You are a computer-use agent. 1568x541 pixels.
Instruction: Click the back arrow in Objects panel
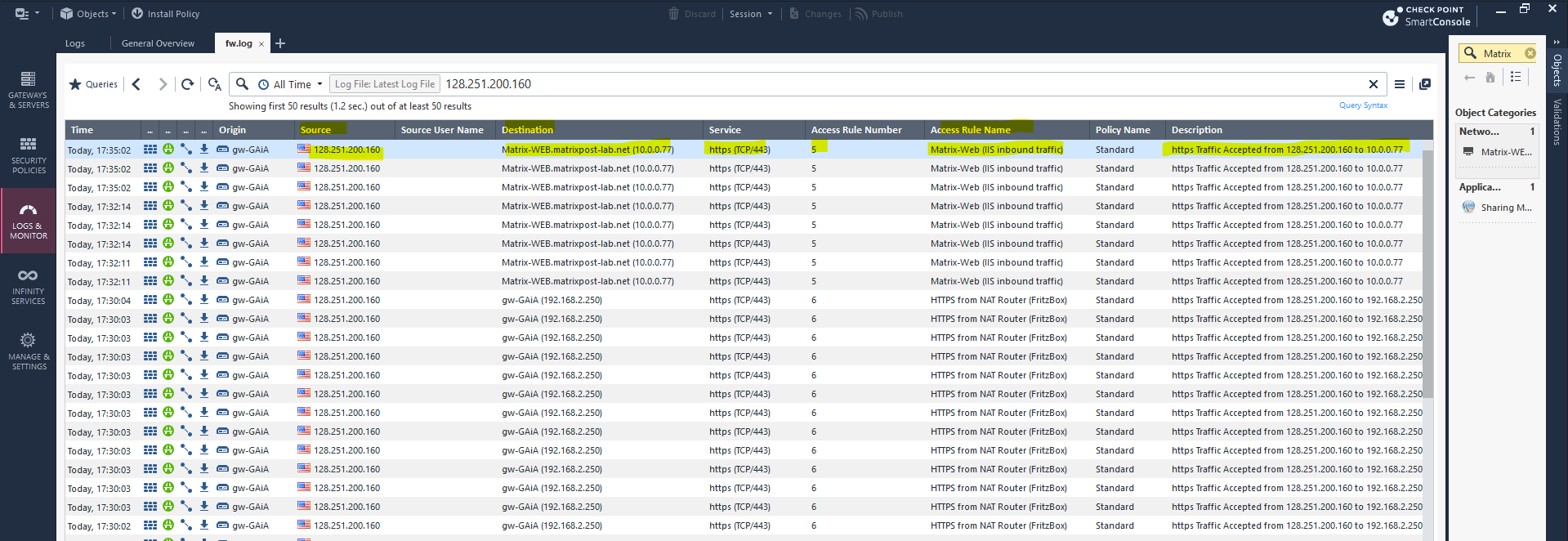1470,78
